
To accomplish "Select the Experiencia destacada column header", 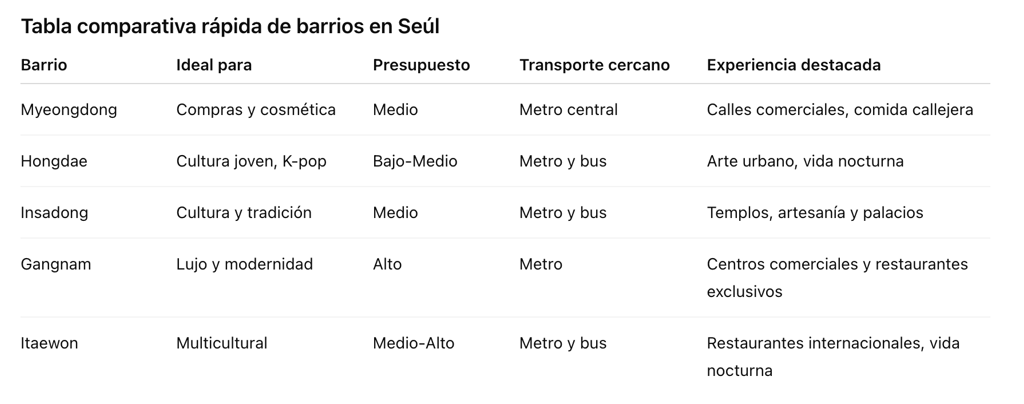I will [793, 65].
